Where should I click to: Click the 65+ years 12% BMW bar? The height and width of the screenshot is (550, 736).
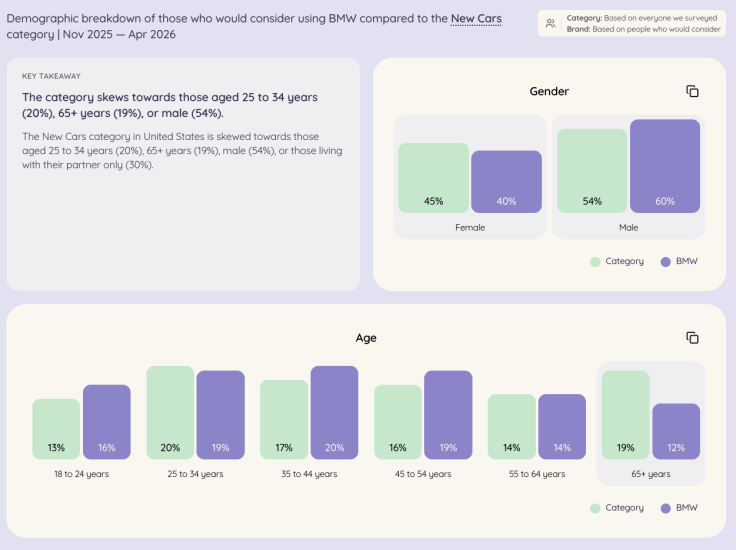click(x=676, y=431)
